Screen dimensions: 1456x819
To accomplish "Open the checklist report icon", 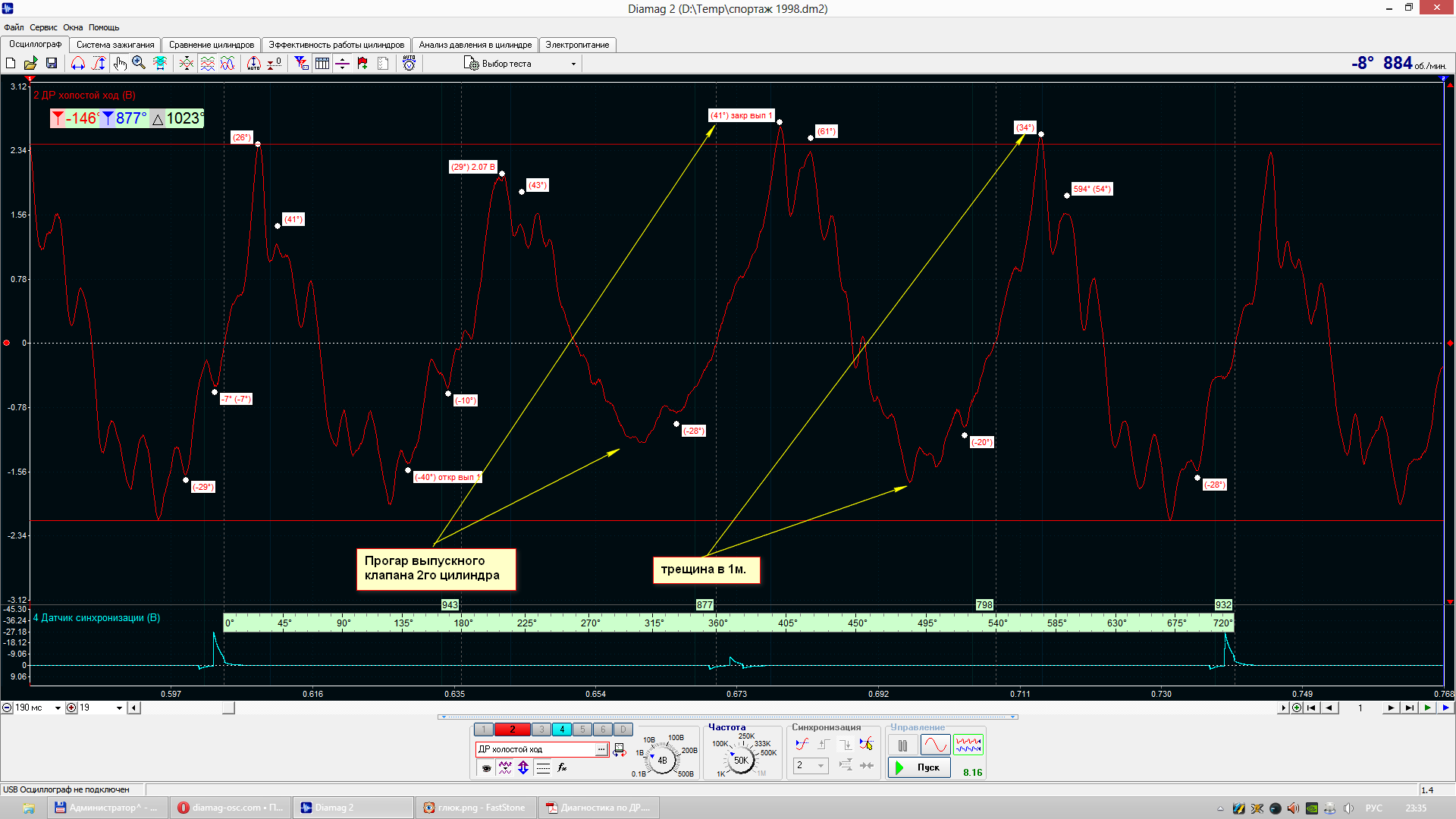I will point(383,64).
